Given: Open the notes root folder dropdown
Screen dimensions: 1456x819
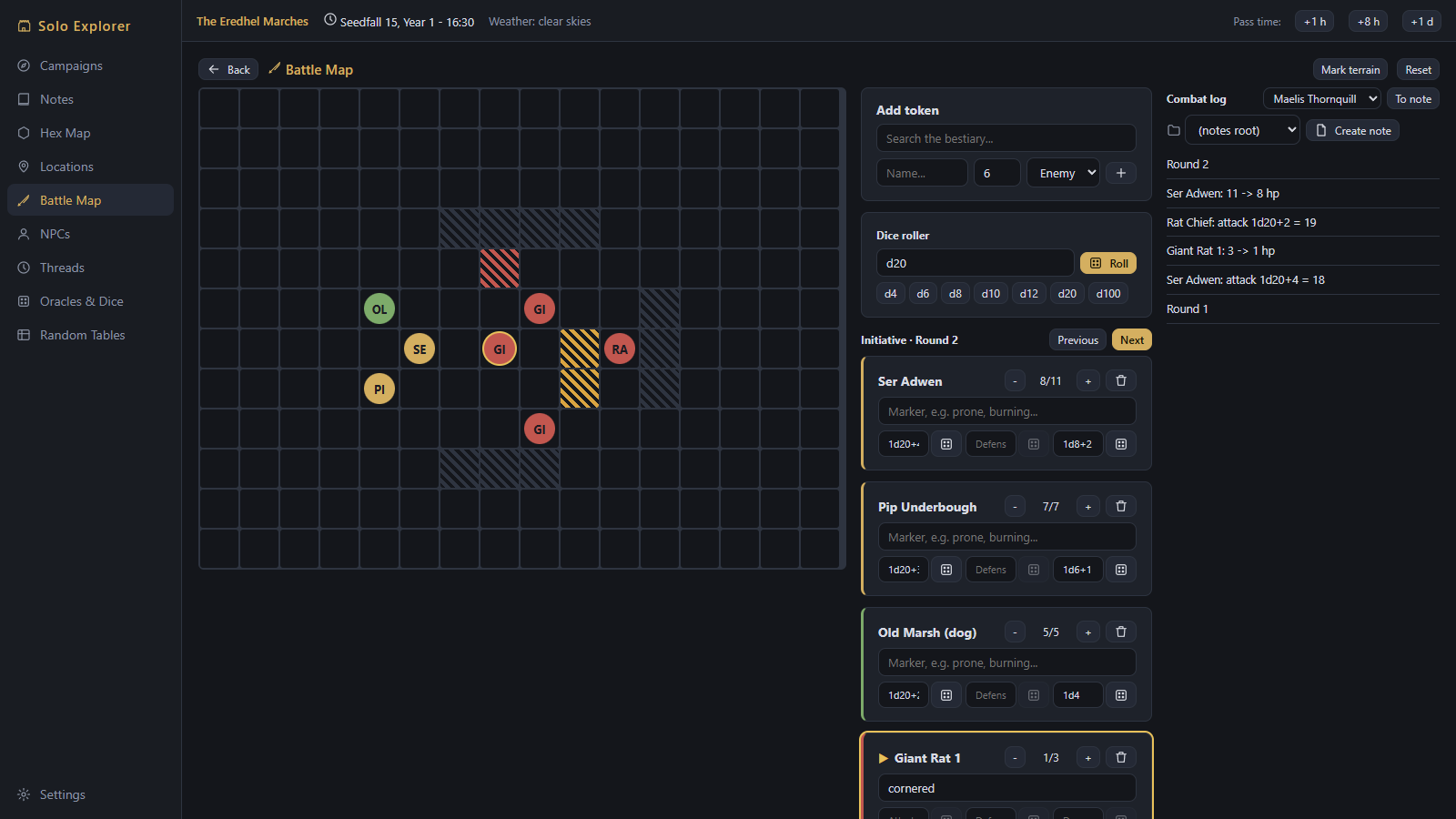Looking at the screenshot, I should [x=1242, y=131].
